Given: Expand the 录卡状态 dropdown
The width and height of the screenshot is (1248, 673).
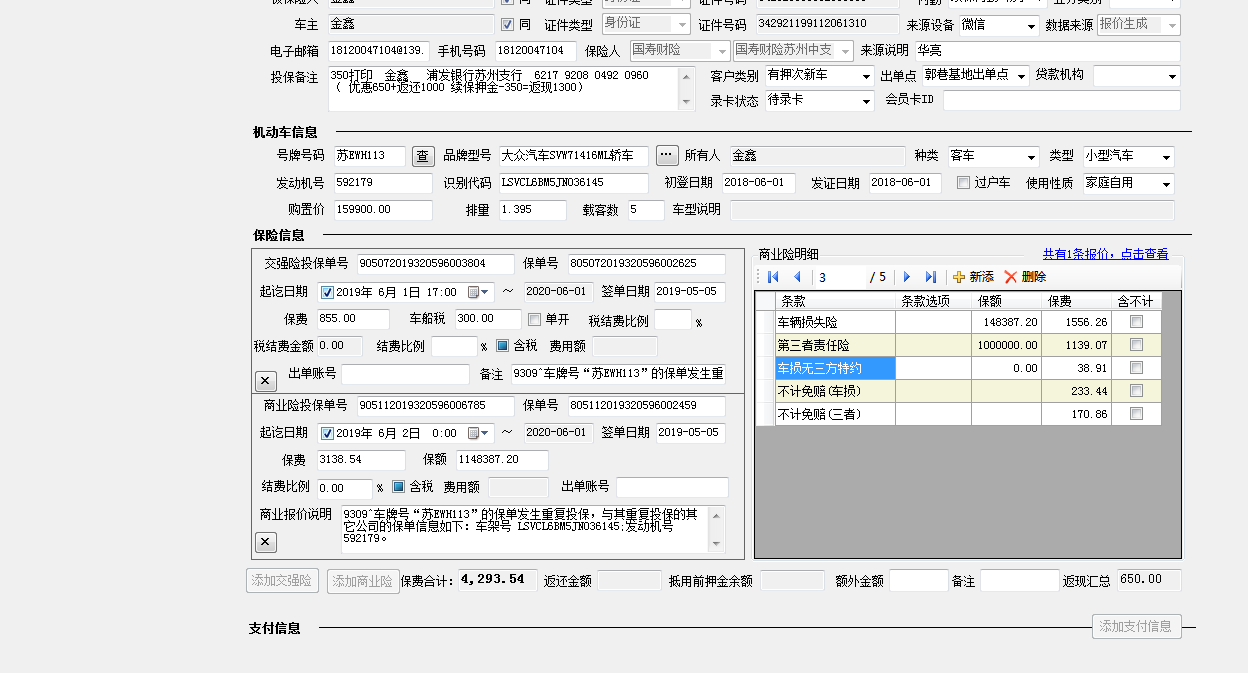Looking at the screenshot, I should [x=865, y=101].
